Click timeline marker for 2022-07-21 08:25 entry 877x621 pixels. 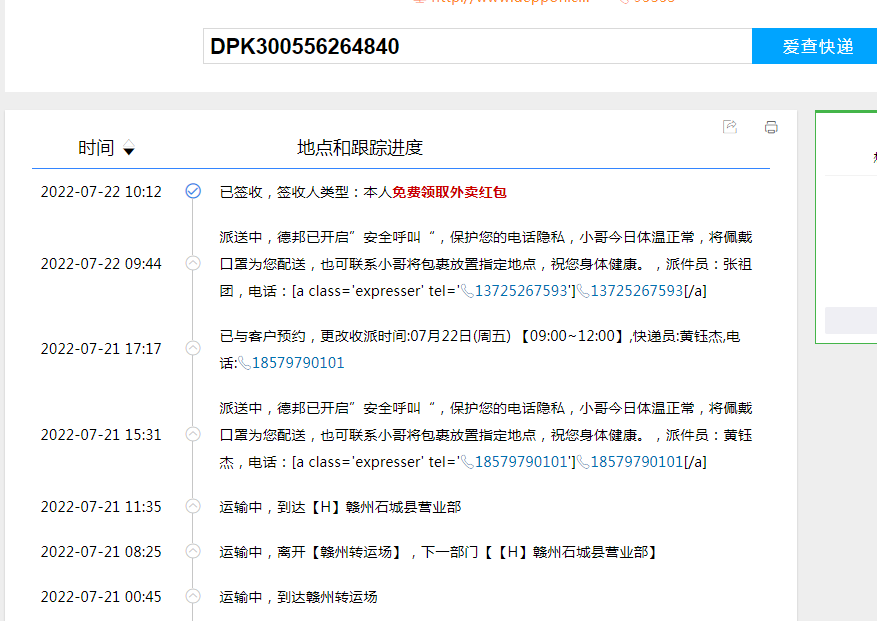click(x=193, y=552)
